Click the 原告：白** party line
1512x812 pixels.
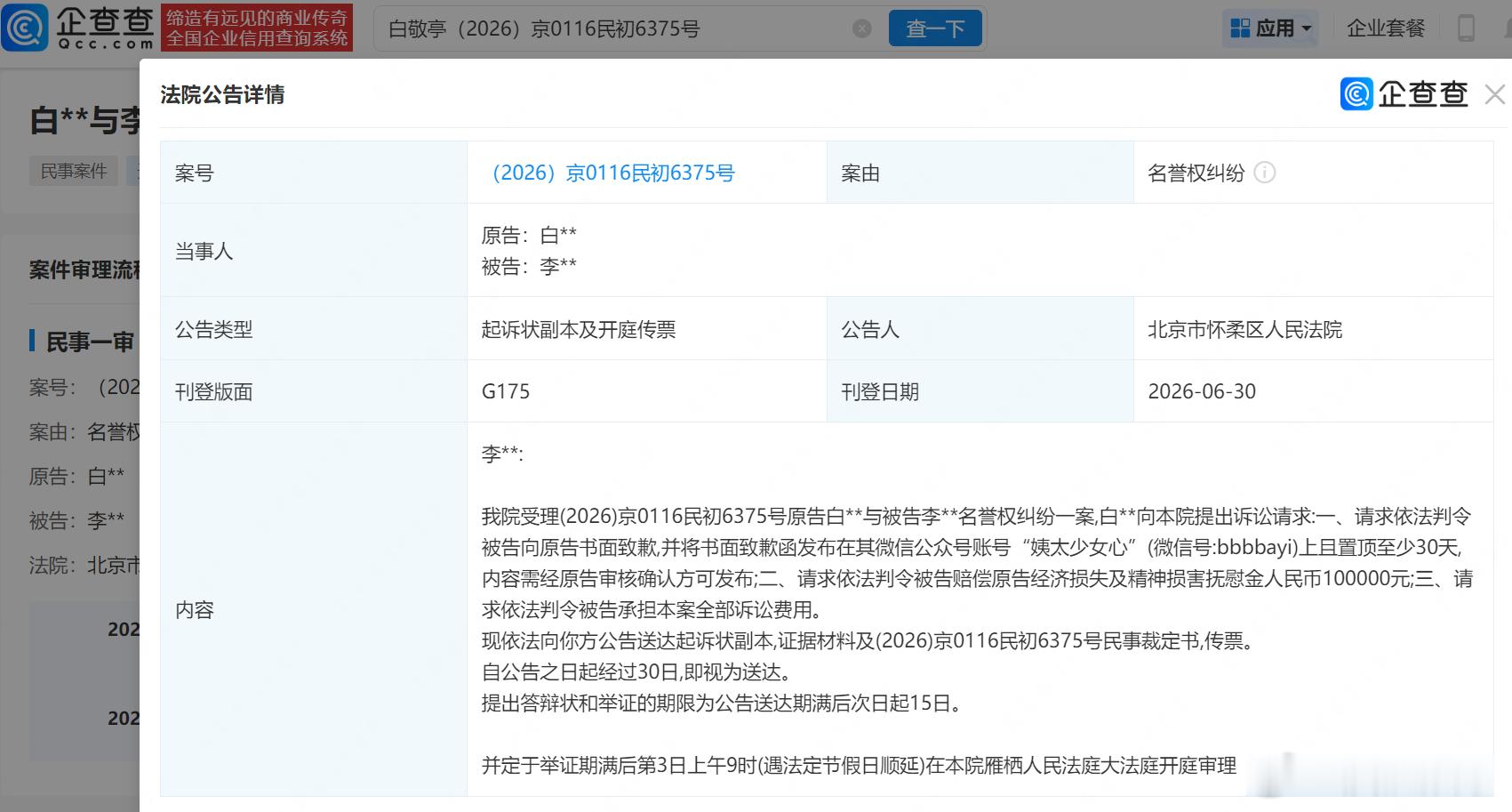coord(529,235)
